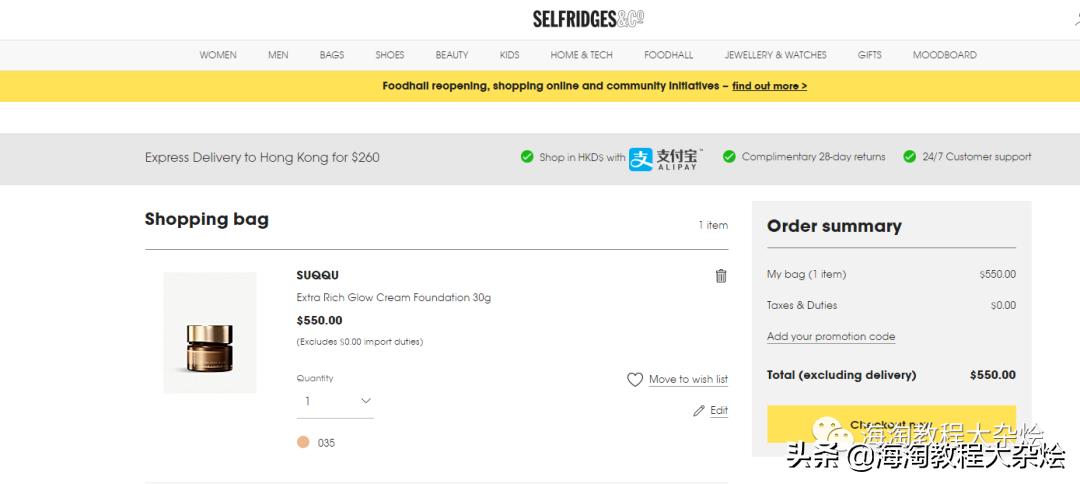1080x484 pixels.
Task: Open the SUQQU foundation product thumbnail
Action: [x=210, y=333]
